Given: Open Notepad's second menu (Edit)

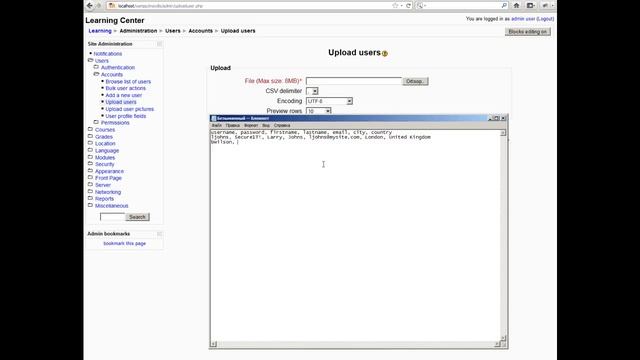Looking at the screenshot, I should [x=233, y=125].
